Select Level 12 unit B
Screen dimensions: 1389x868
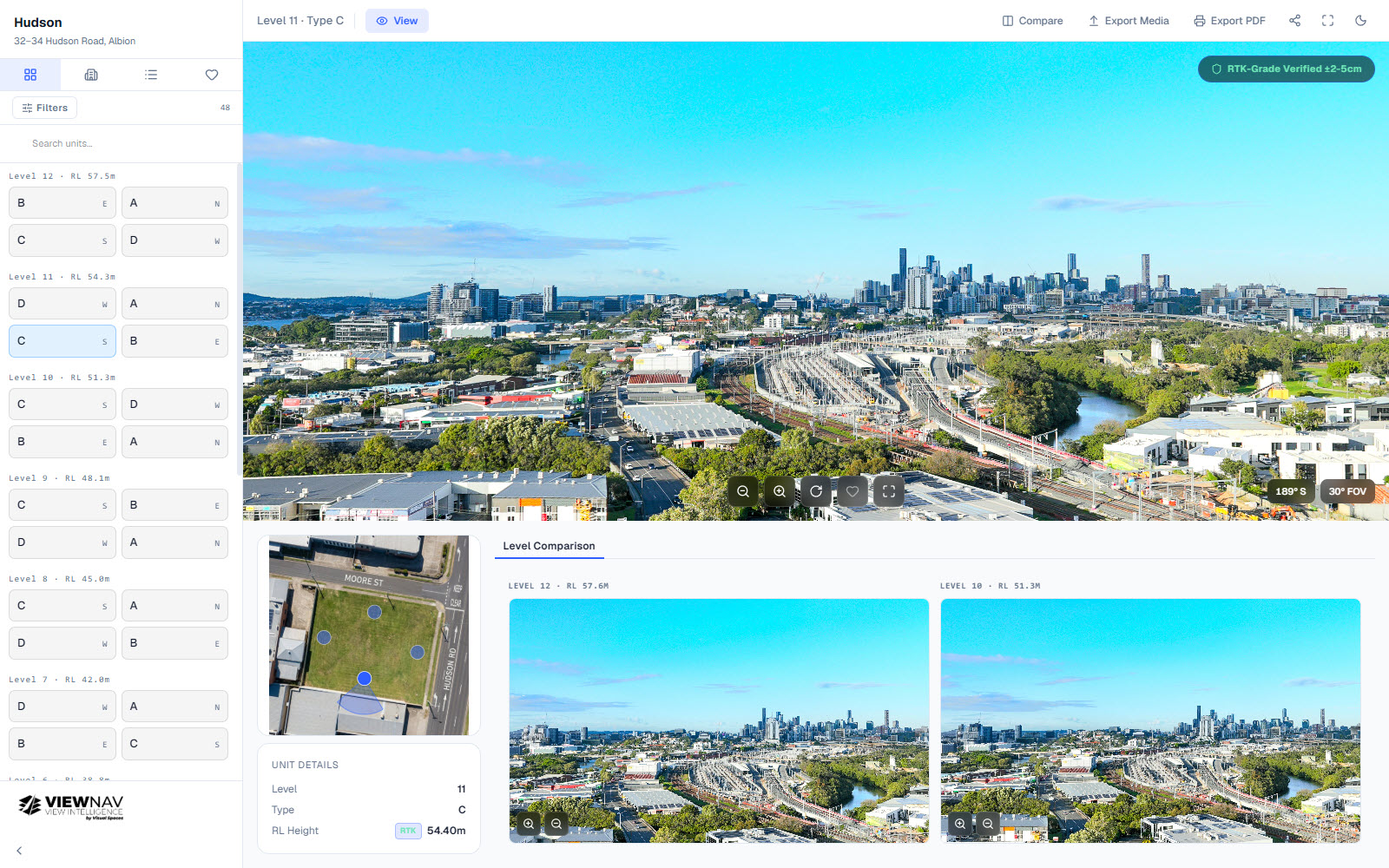[x=63, y=203]
